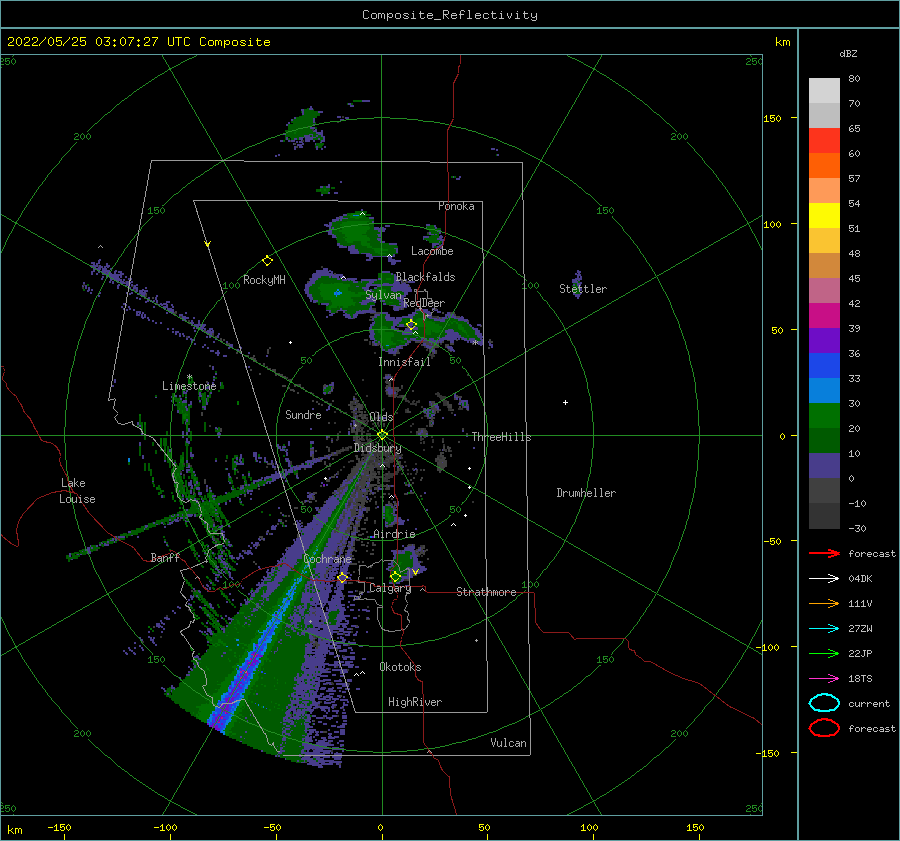The height and width of the screenshot is (841, 900).
Task: Select the orange 111V arrow icon
Action: 824,603
